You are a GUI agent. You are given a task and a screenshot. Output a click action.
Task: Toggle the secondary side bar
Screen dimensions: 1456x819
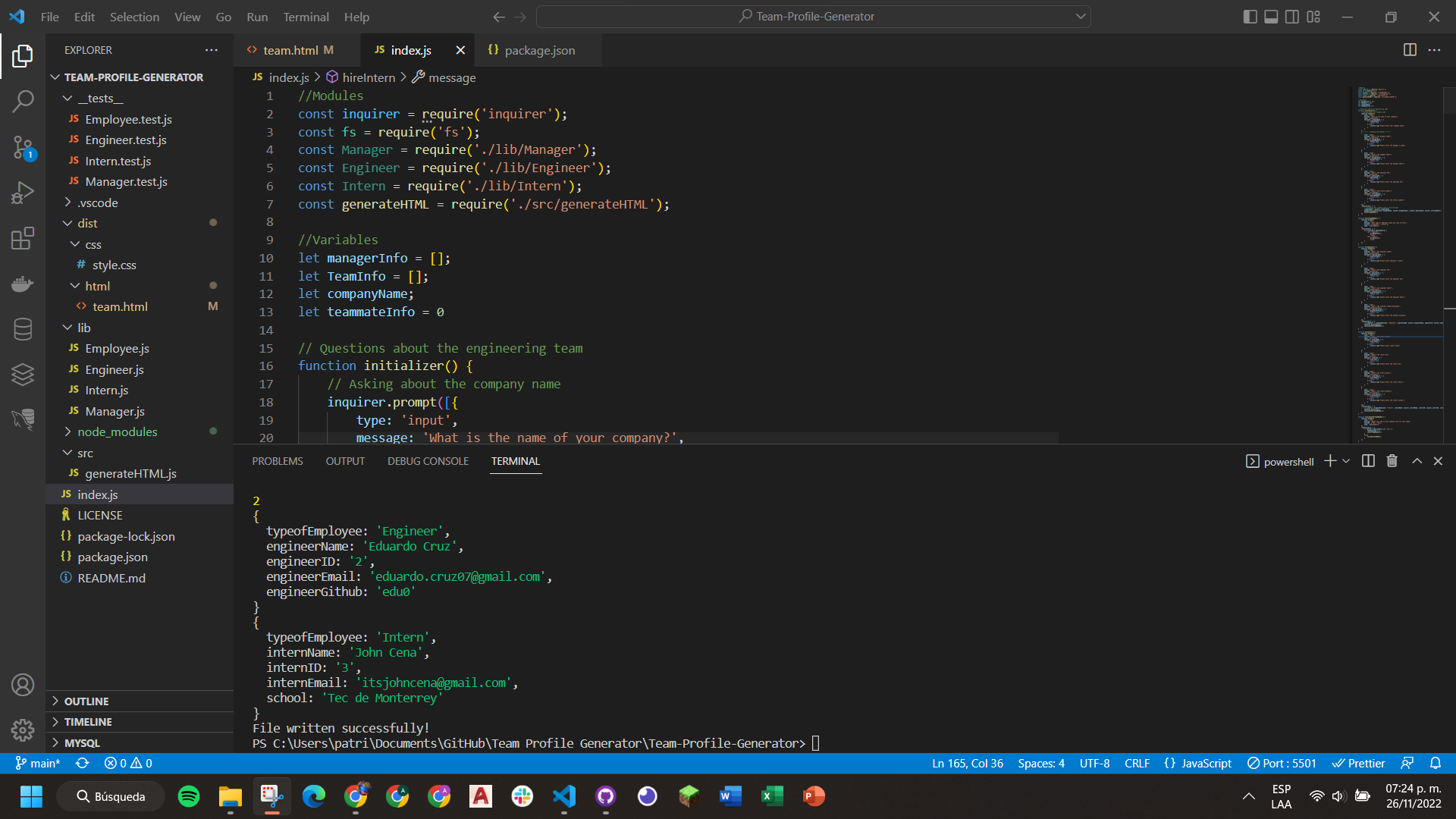pos(1292,17)
